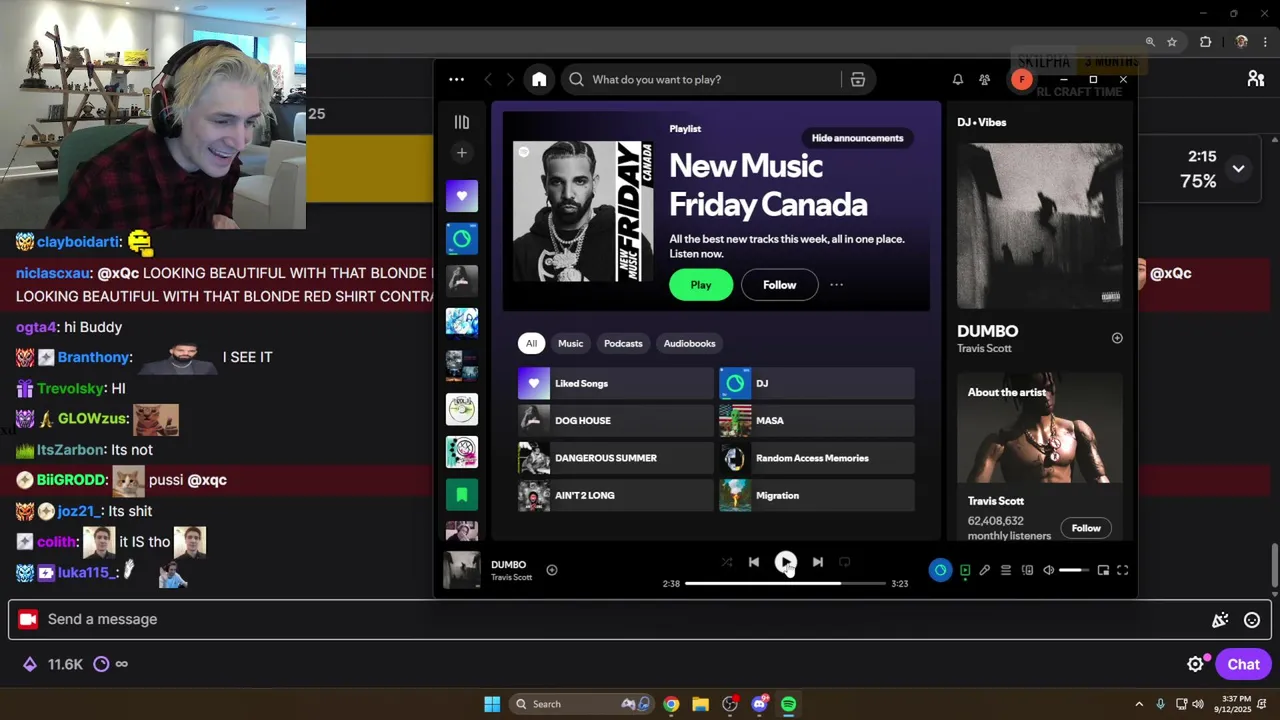
Task: Open Spotify notifications bell
Action: click(x=958, y=79)
